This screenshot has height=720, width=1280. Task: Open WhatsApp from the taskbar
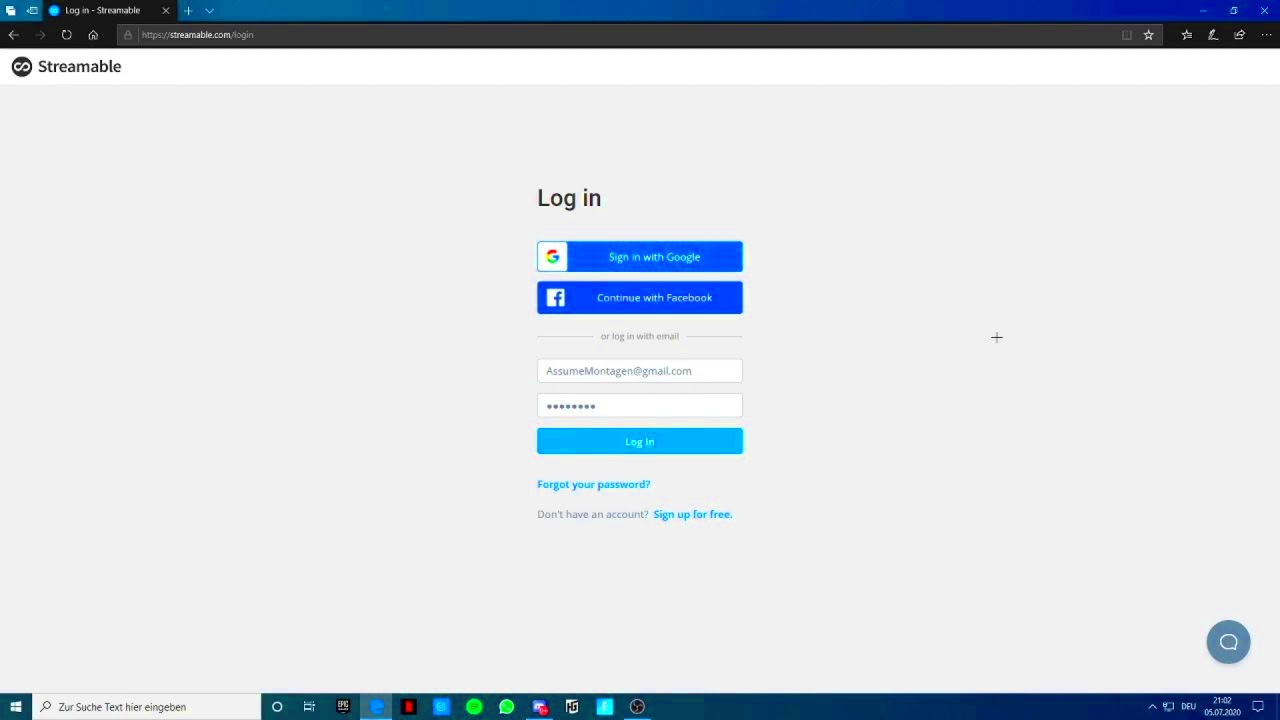507,707
